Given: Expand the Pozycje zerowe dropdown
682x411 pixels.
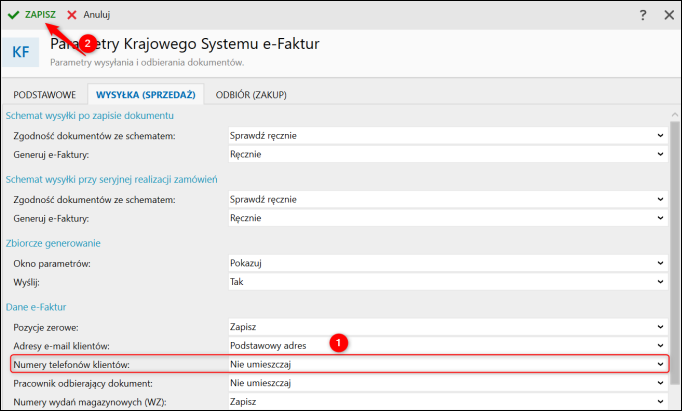Looking at the screenshot, I should coord(660,326).
